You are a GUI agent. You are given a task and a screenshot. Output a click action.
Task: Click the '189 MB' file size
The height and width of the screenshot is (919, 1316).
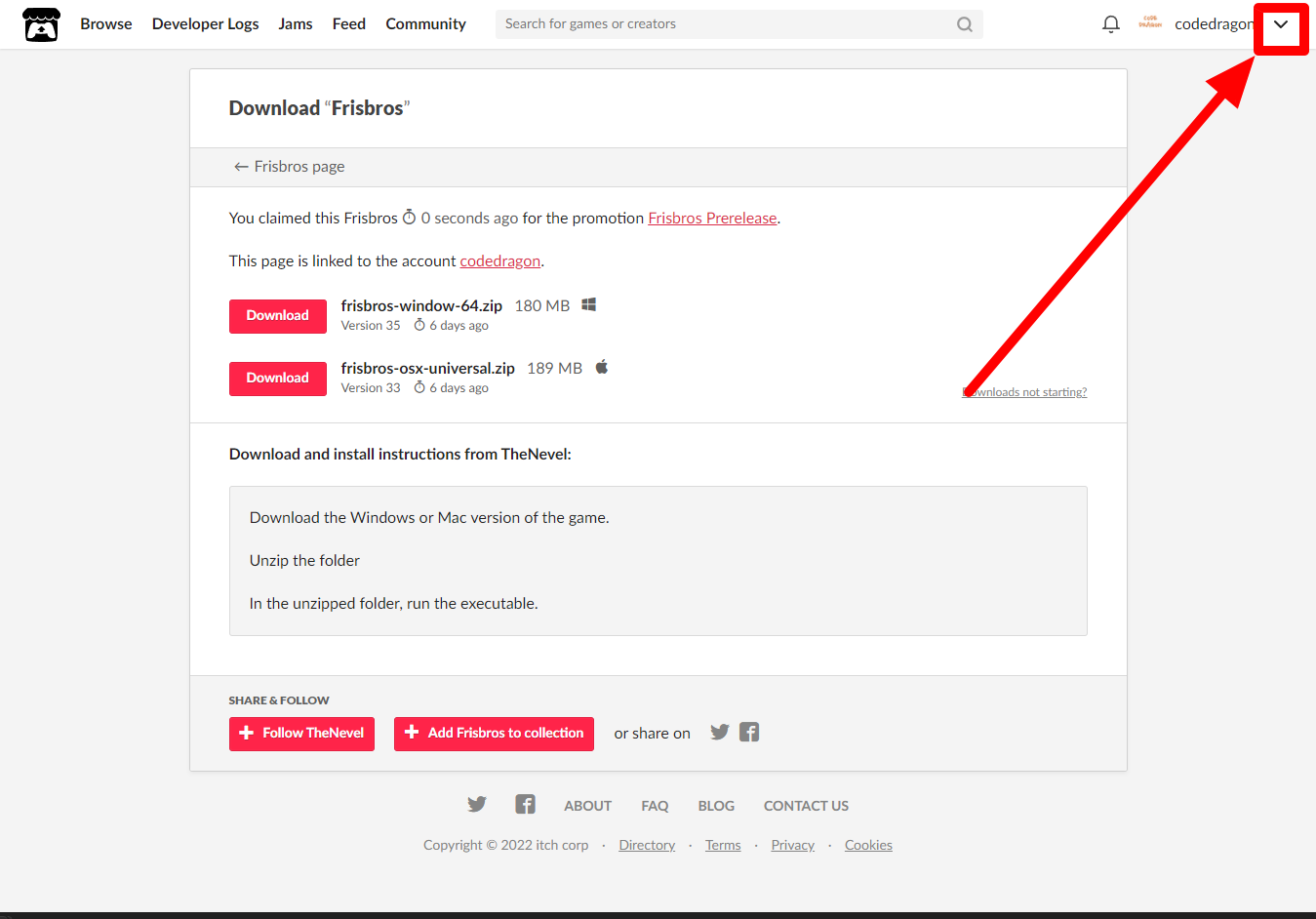pos(554,369)
